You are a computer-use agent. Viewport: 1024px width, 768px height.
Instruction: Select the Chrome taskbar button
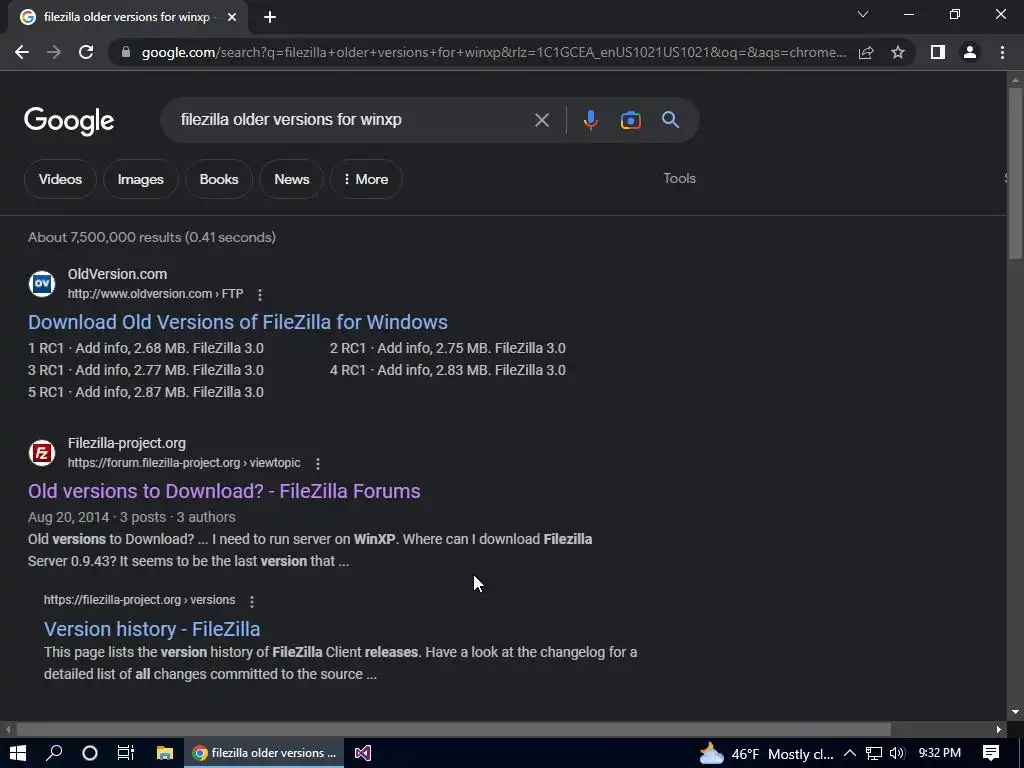point(264,753)
